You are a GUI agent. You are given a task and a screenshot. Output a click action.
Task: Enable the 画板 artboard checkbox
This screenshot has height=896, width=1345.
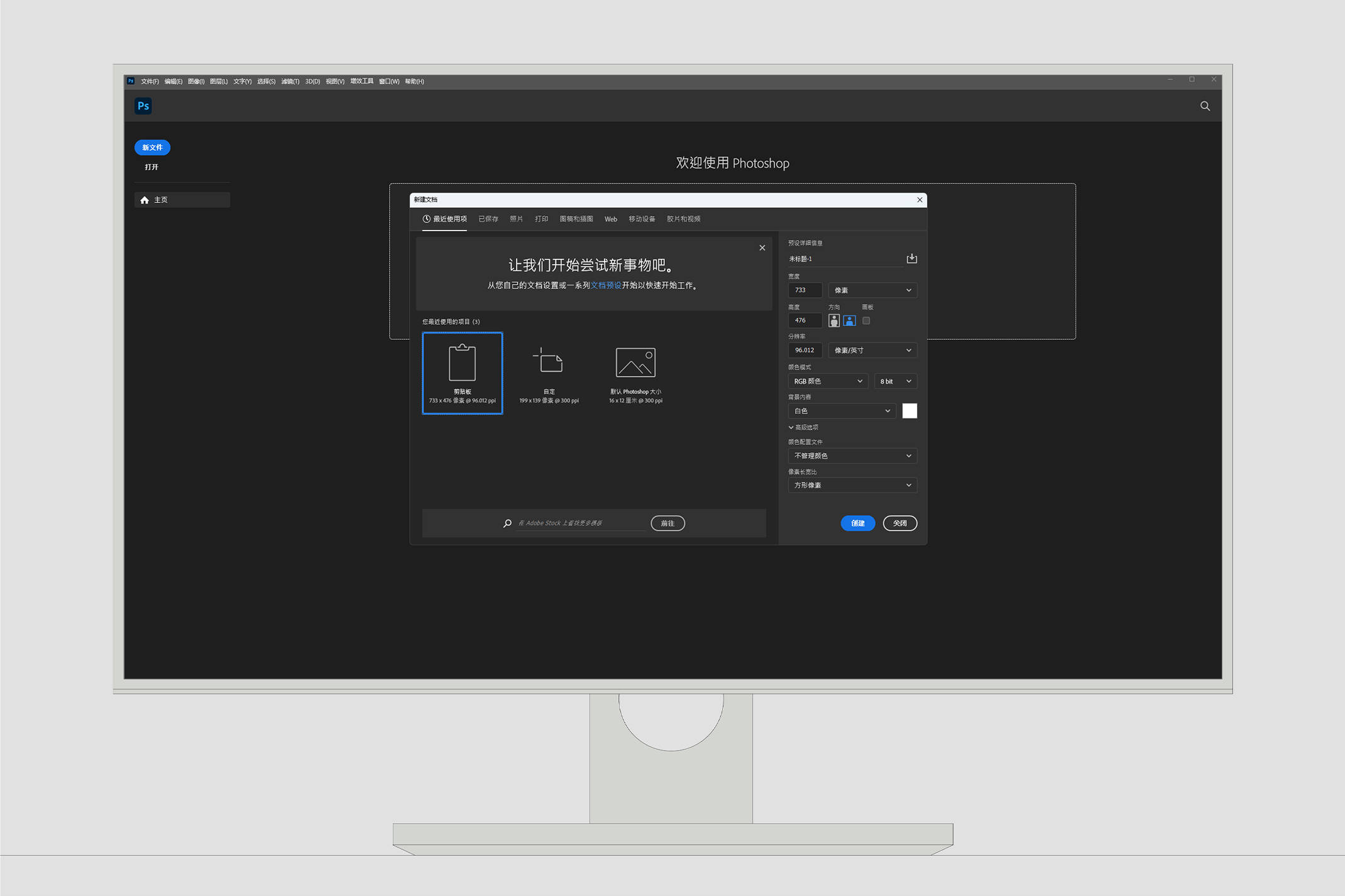pyautogui.click(x=866, y=320)
